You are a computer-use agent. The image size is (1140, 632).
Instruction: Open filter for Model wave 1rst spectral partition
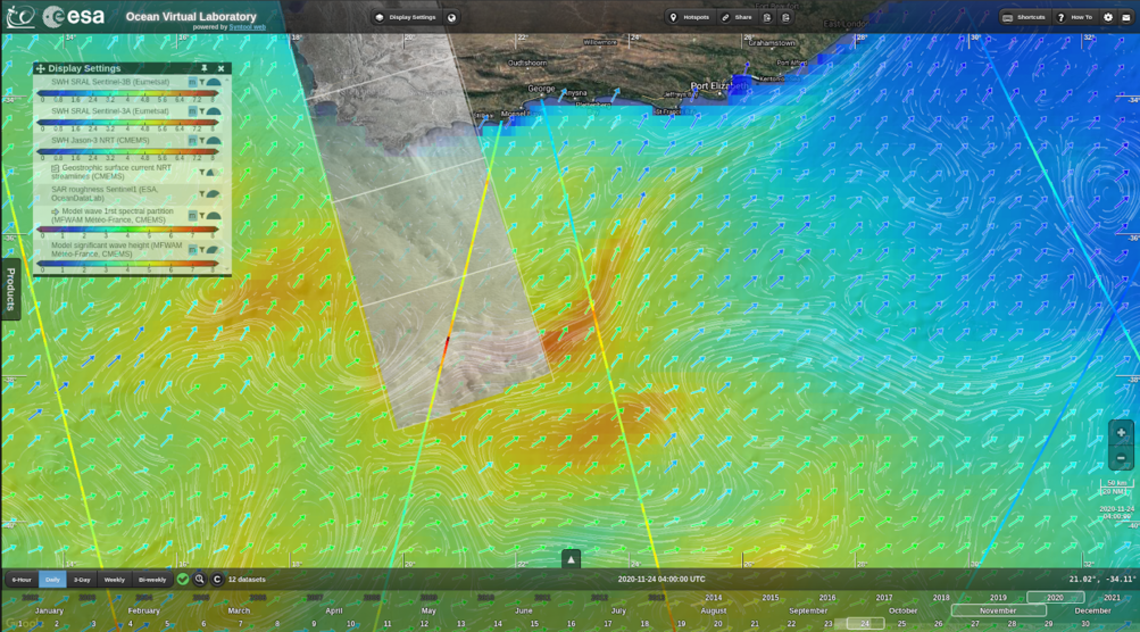202,216
